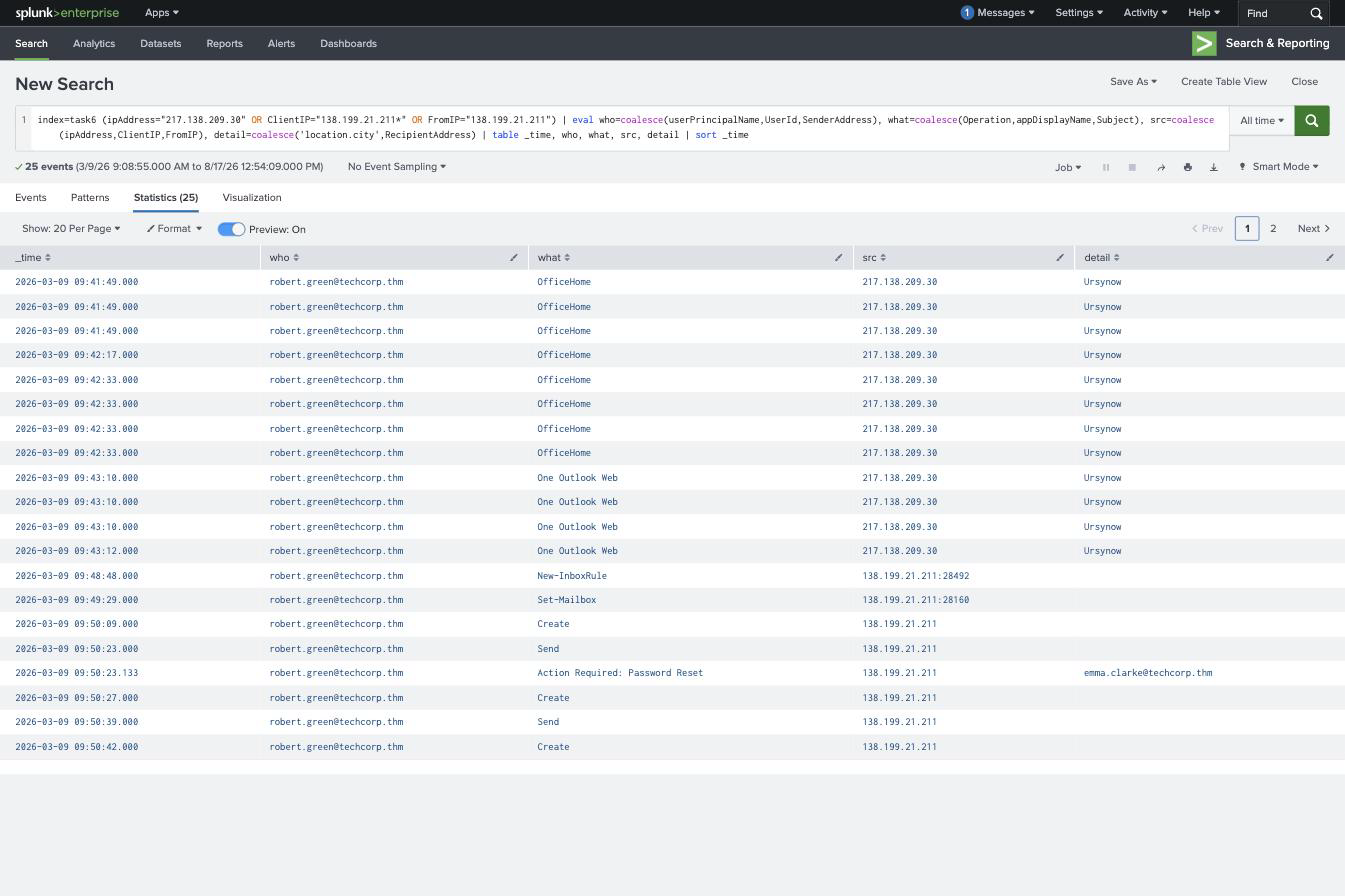Edit the detail column with pencil icon
The image size is (1345, 896).
(1329, 258)
